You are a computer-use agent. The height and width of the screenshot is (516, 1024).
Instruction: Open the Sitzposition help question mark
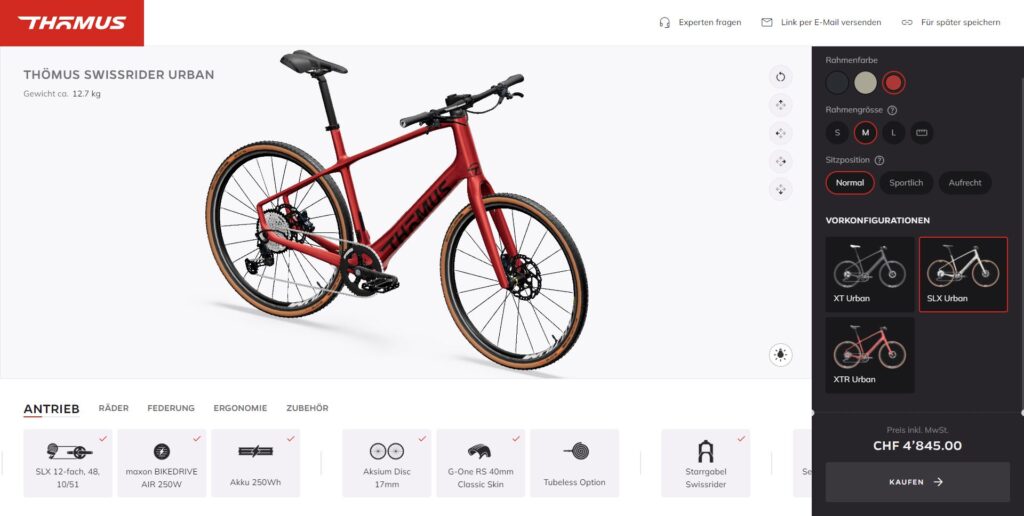[879, 160]
